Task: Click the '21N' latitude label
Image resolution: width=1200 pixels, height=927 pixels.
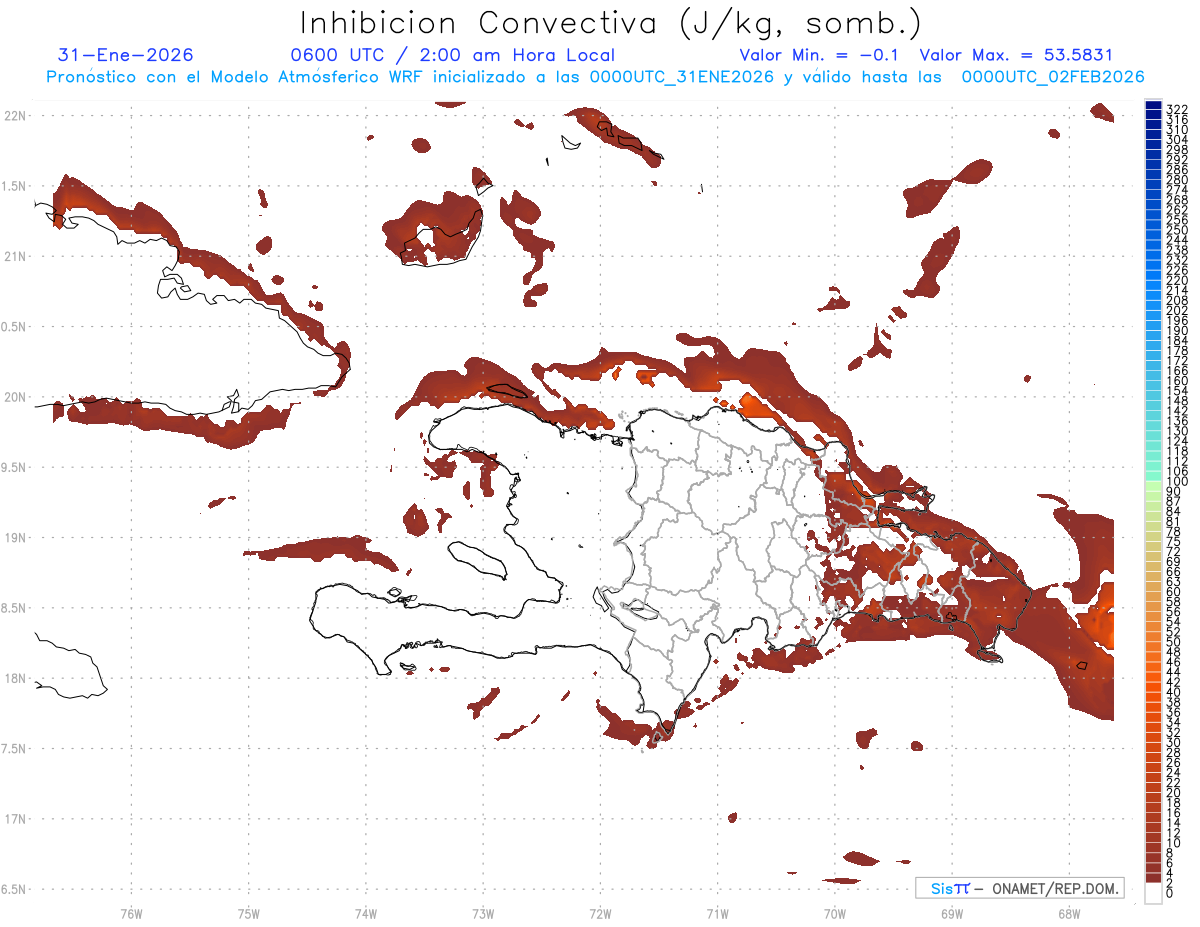Action: [x=14, y=256]
